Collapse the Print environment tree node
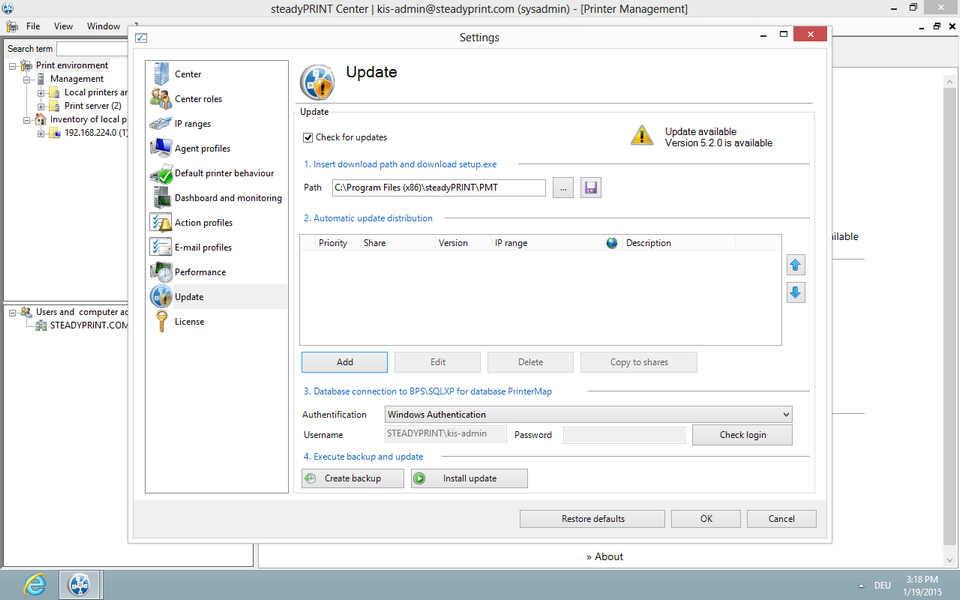 coord(12,66)
